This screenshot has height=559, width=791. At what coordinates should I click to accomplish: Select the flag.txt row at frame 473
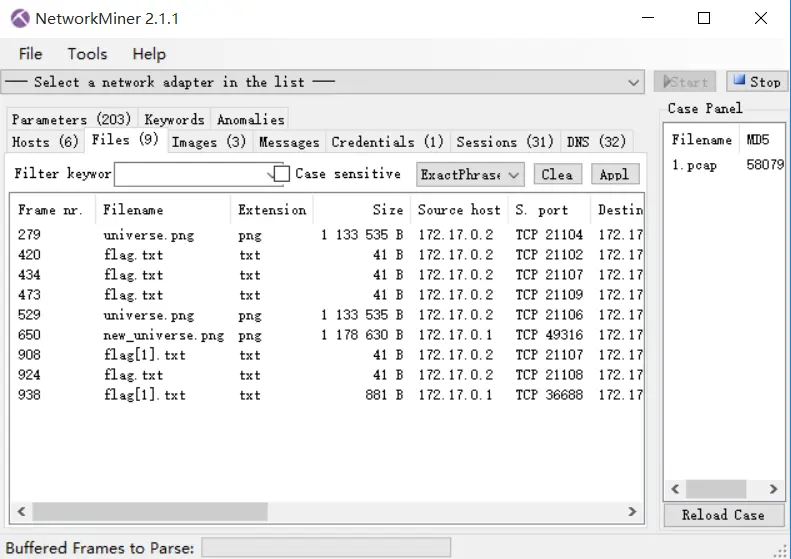327,295
